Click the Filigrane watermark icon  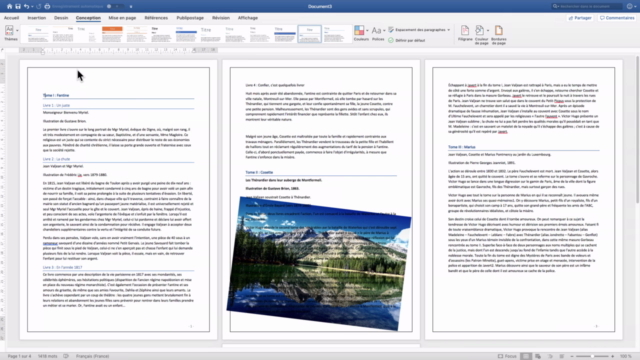(x=465, y=31)
